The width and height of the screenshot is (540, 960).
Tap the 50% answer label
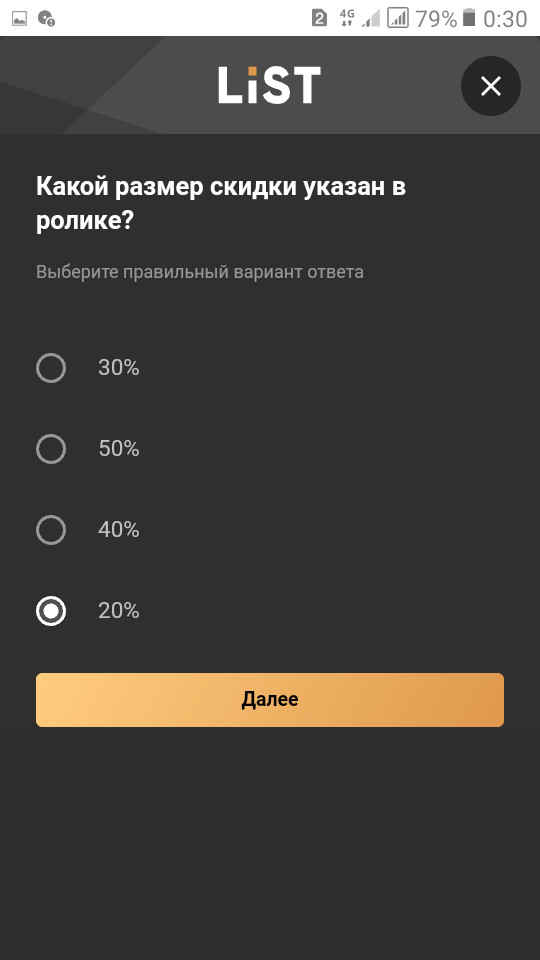(x=119, y=449)
